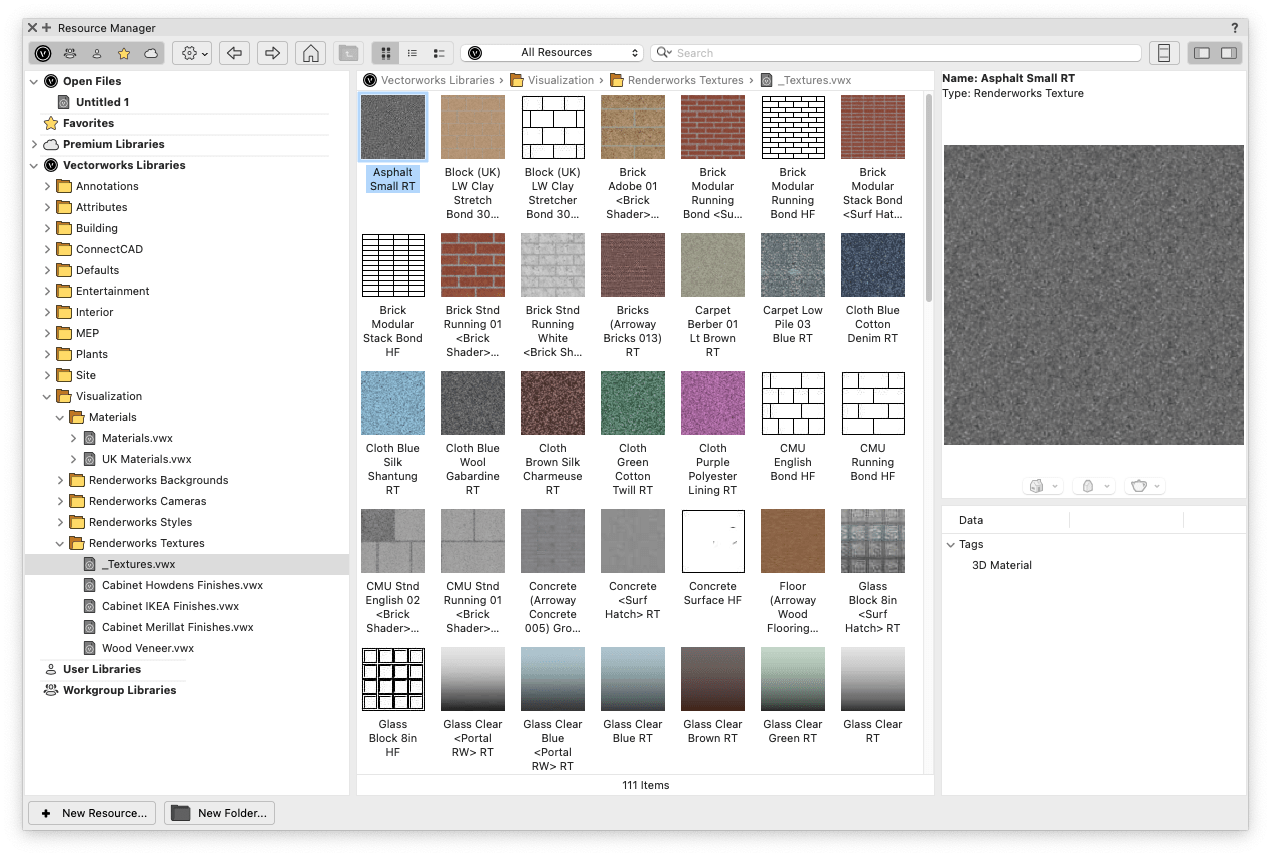The image size is (1271, 857).
Task: Open the object shape preview dropdown
Action: tap(1095, 486)
